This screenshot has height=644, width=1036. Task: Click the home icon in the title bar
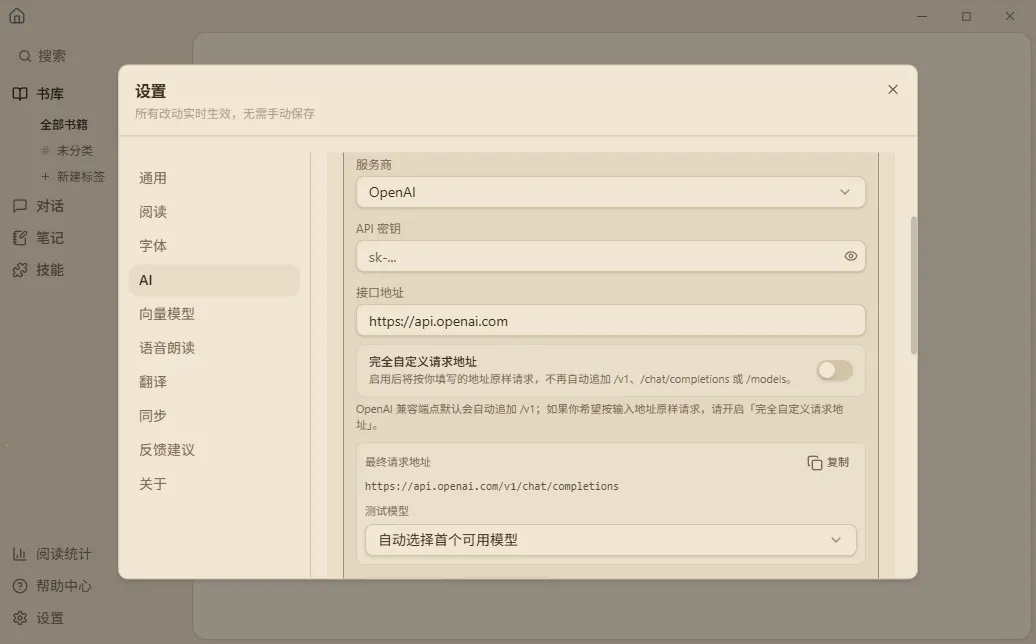tap(17, 16)
